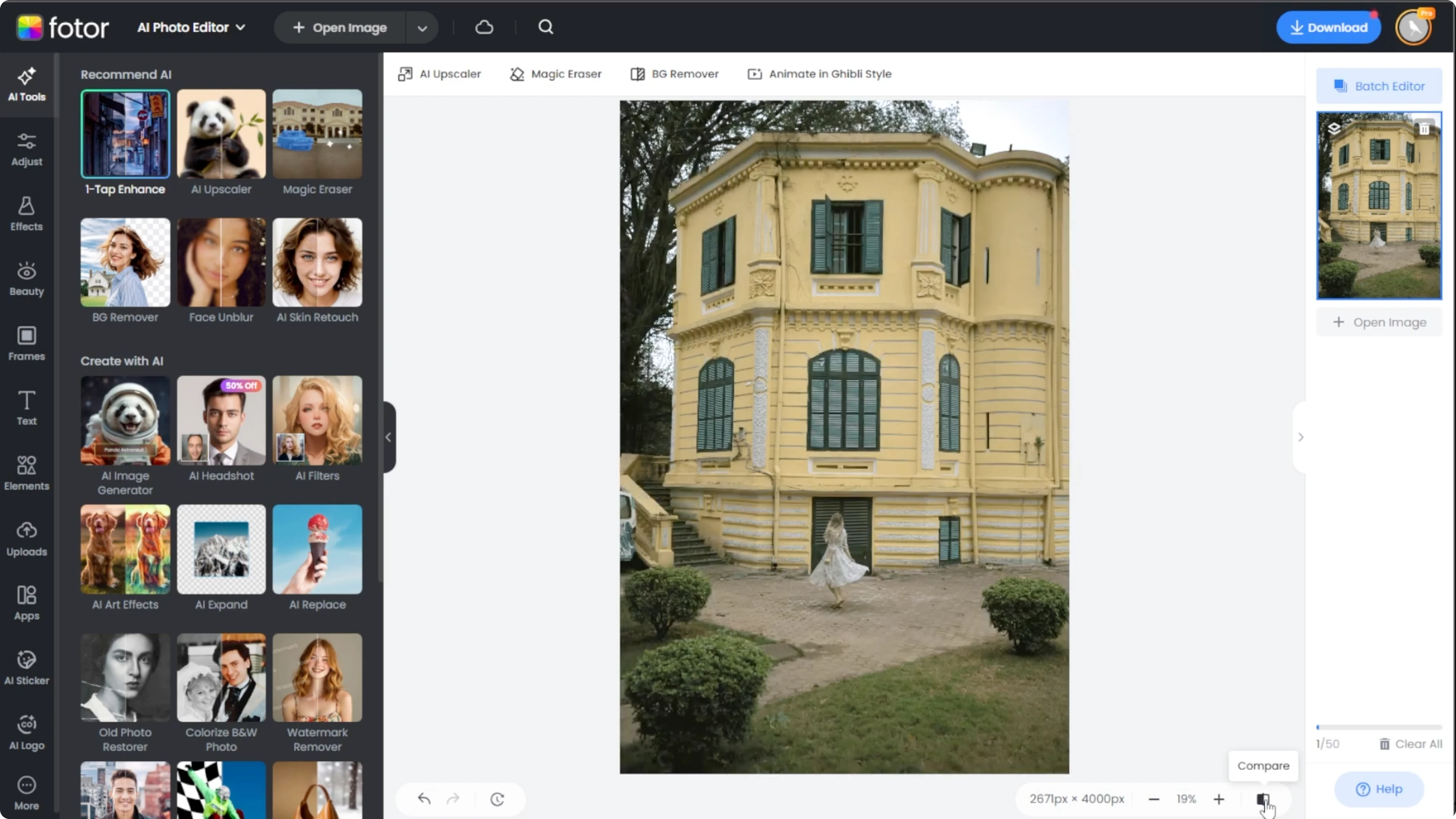Click the Open Image button in header
The height and width of the screenshot is (819, 1456).
[x=340, y=28]
